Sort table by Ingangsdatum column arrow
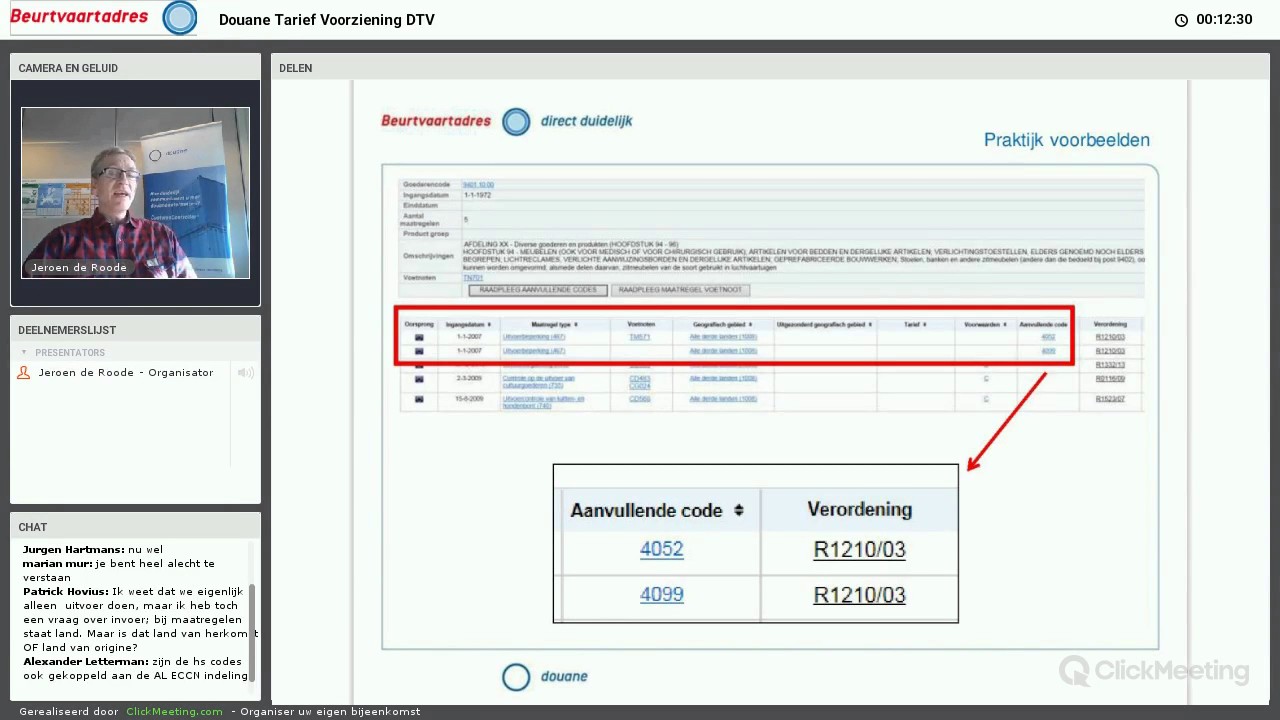Screen dimensions: 1280x720 point(489,325)
